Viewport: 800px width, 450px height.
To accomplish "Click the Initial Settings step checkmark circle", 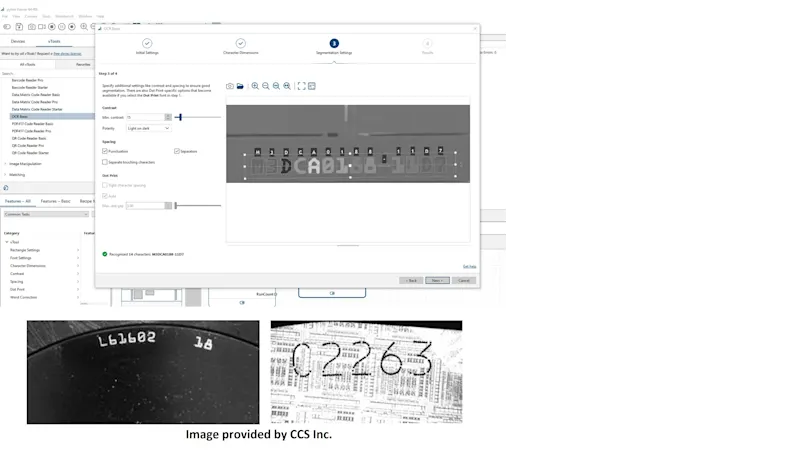I will point(147,44).
